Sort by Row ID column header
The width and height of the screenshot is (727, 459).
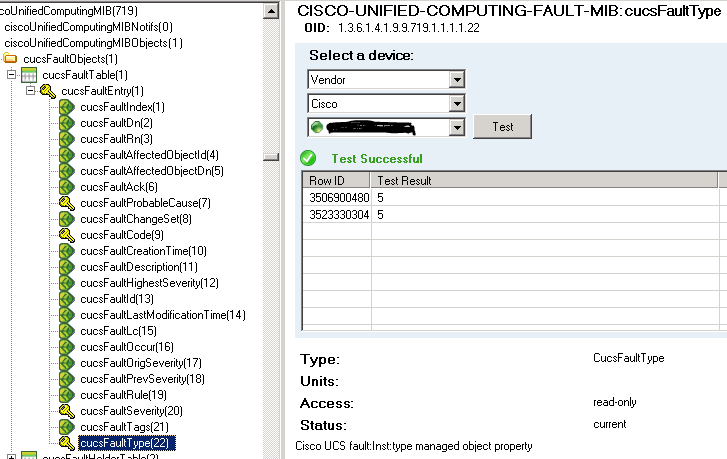[x=336, y=180]
